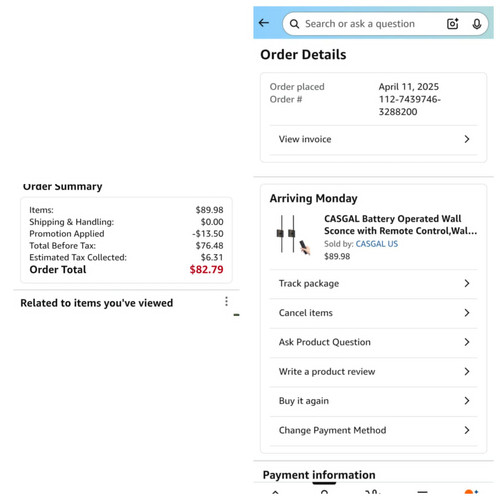Select Write a product review
The image size is (500, 500).
(x=373, y=372)
